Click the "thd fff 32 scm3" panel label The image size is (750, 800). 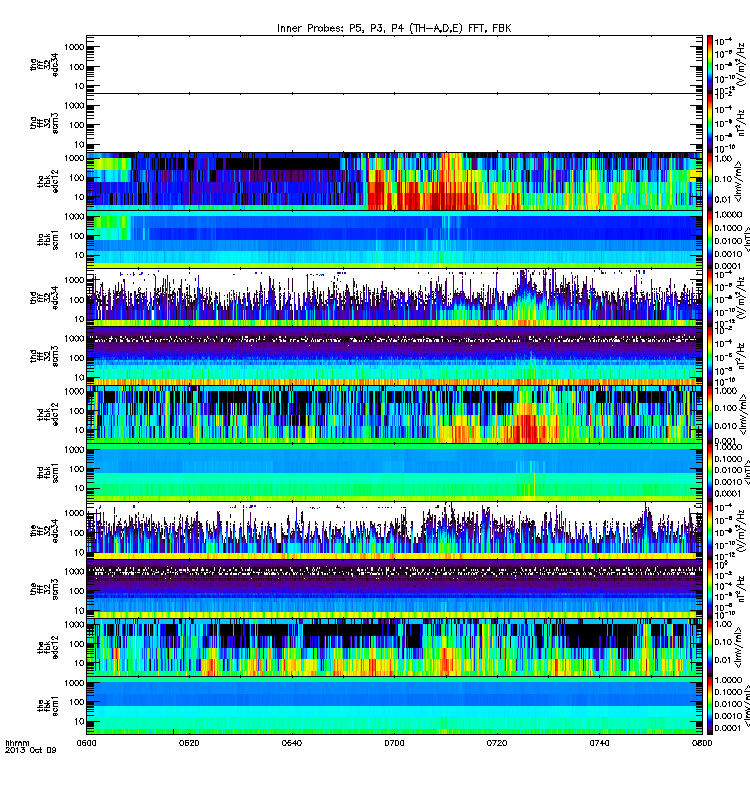point(44,356)
